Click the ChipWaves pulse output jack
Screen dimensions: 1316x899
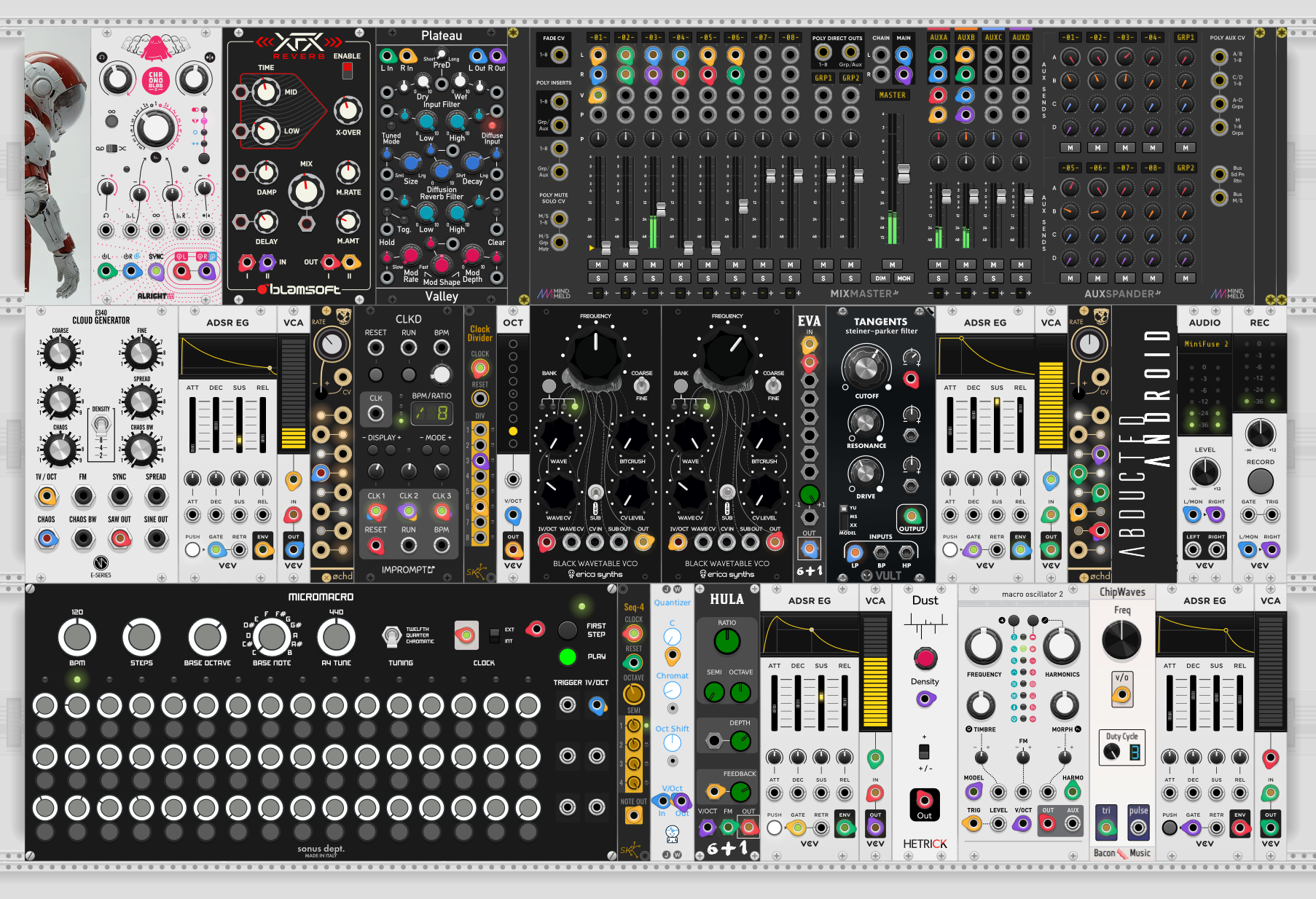click(x=1138, y=827)
